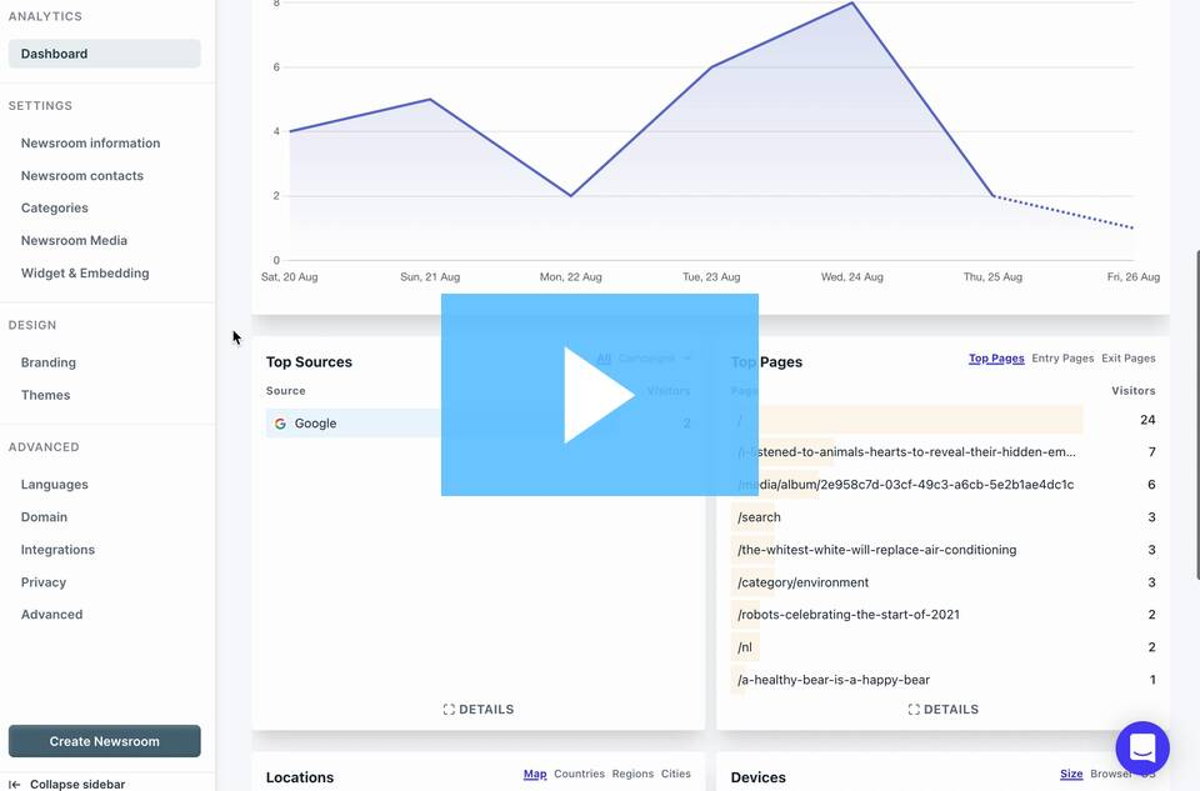View Countries in the Locations panel

(x=579, y=773)
